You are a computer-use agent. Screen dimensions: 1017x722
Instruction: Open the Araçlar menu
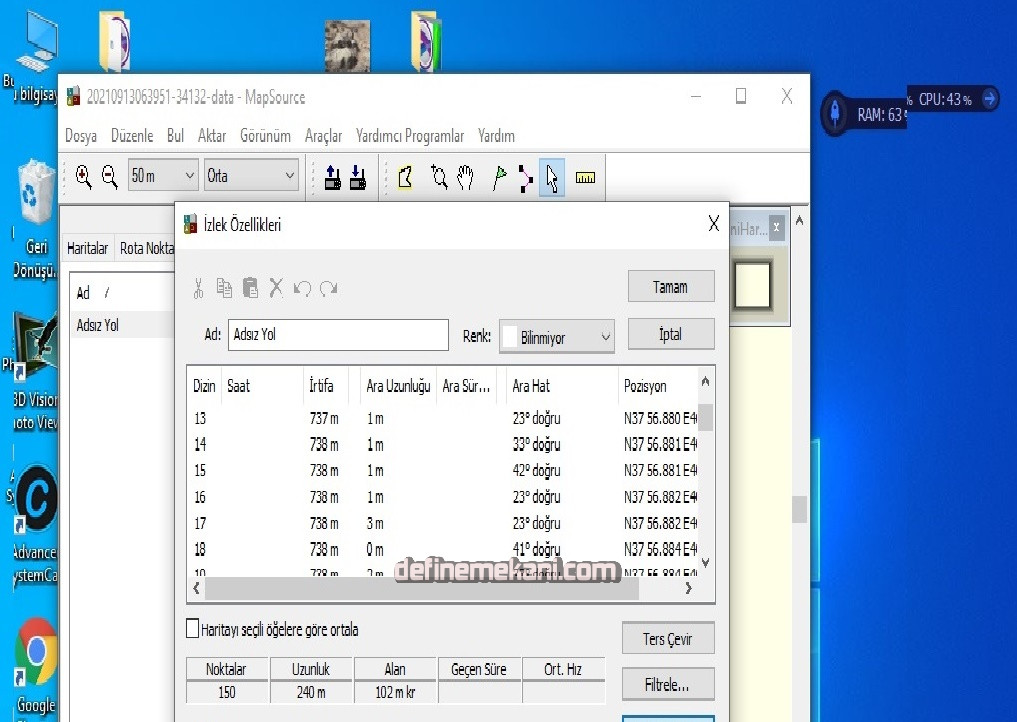point(323,136)
